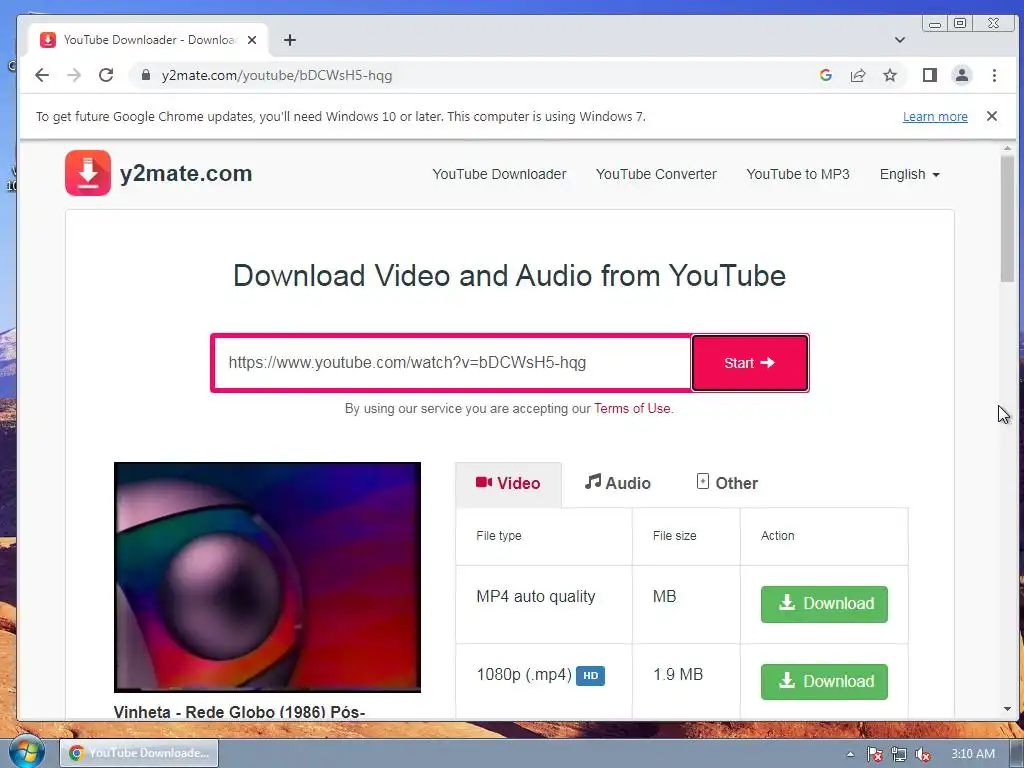Open the Chrome side panel
This screenshot has width=1024, height=768.
coord(930,75)
